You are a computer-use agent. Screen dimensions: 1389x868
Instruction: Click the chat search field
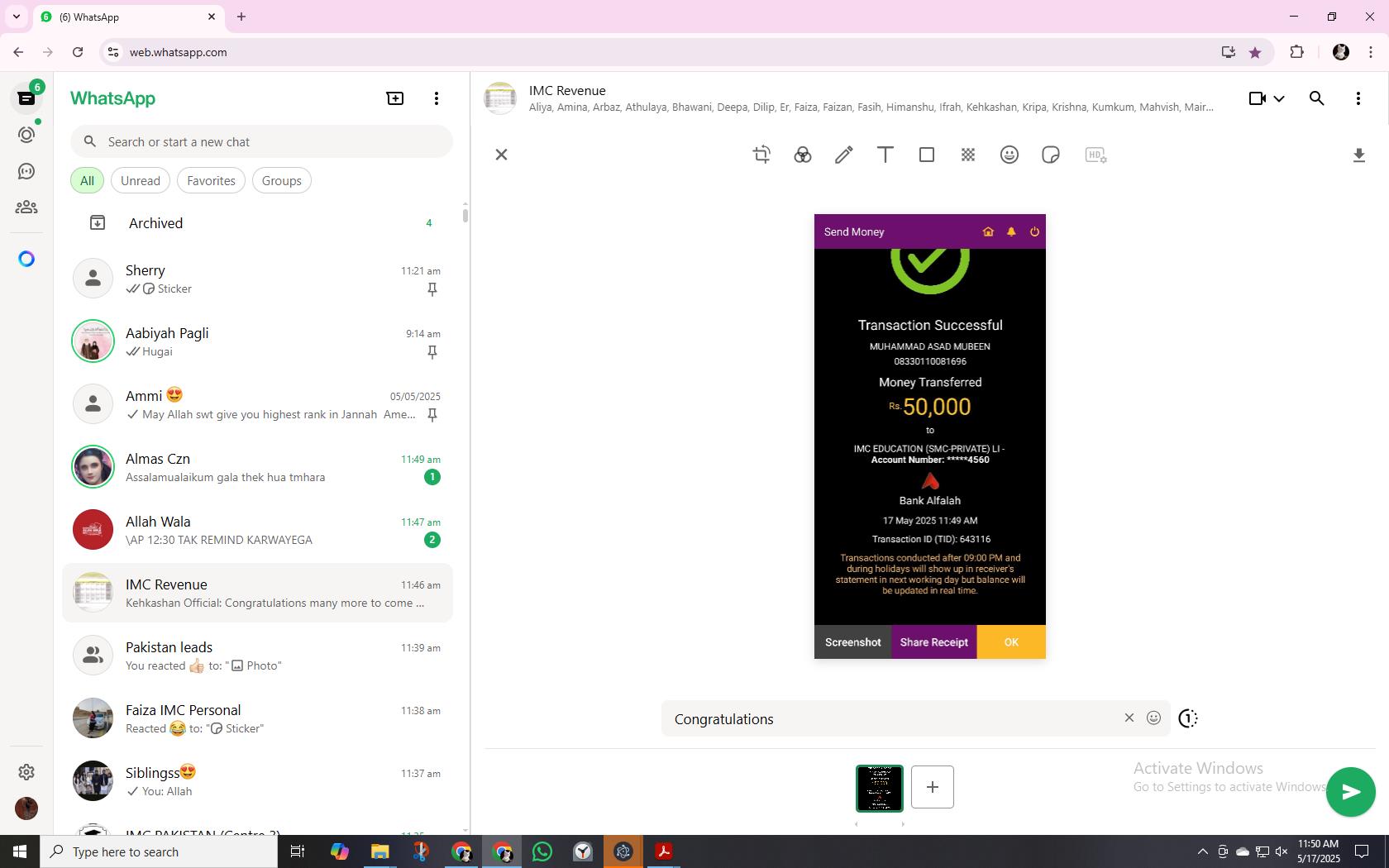tap(261, 141)
